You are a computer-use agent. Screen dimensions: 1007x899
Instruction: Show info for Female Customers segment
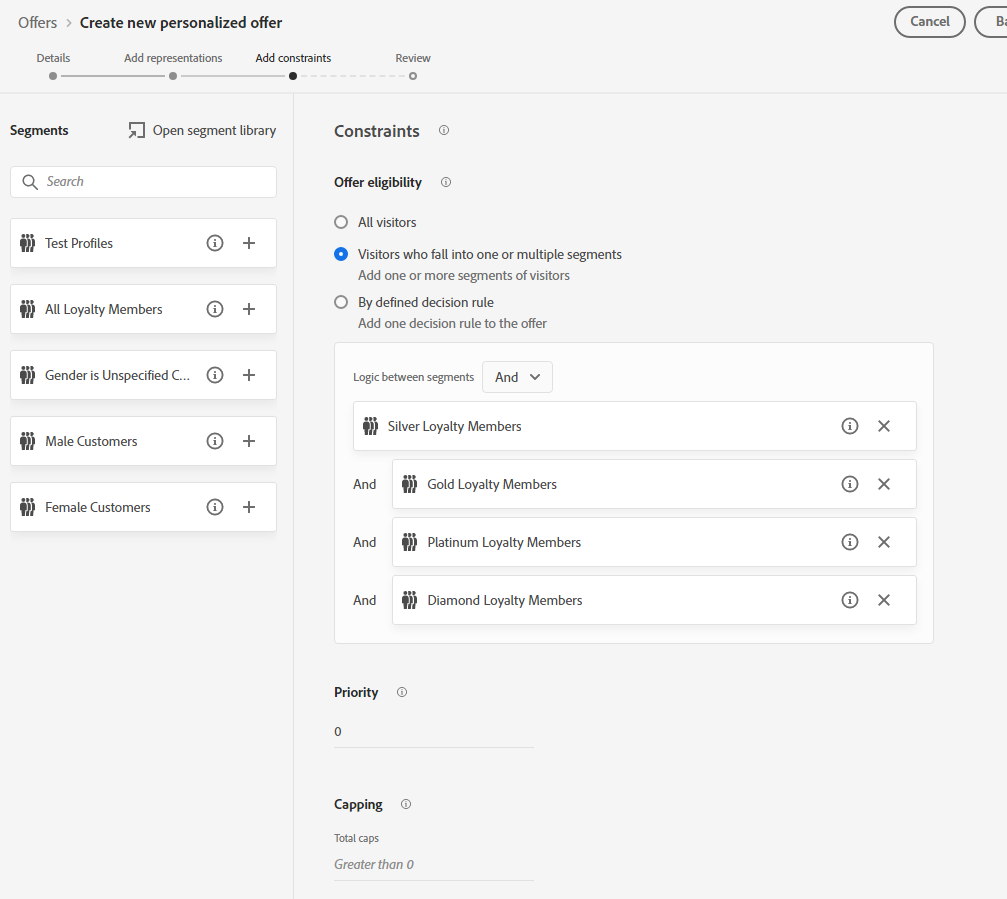point(215,507)
